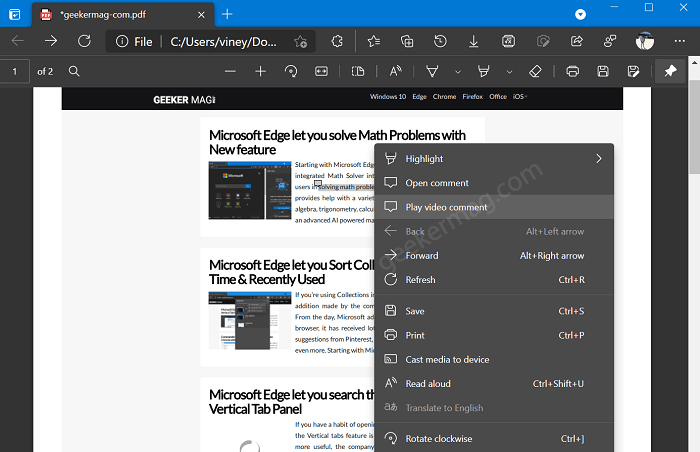Click Save as icon in PDF toolbar
The height and width of the screenshot is (452, 700).
(633, 71)
